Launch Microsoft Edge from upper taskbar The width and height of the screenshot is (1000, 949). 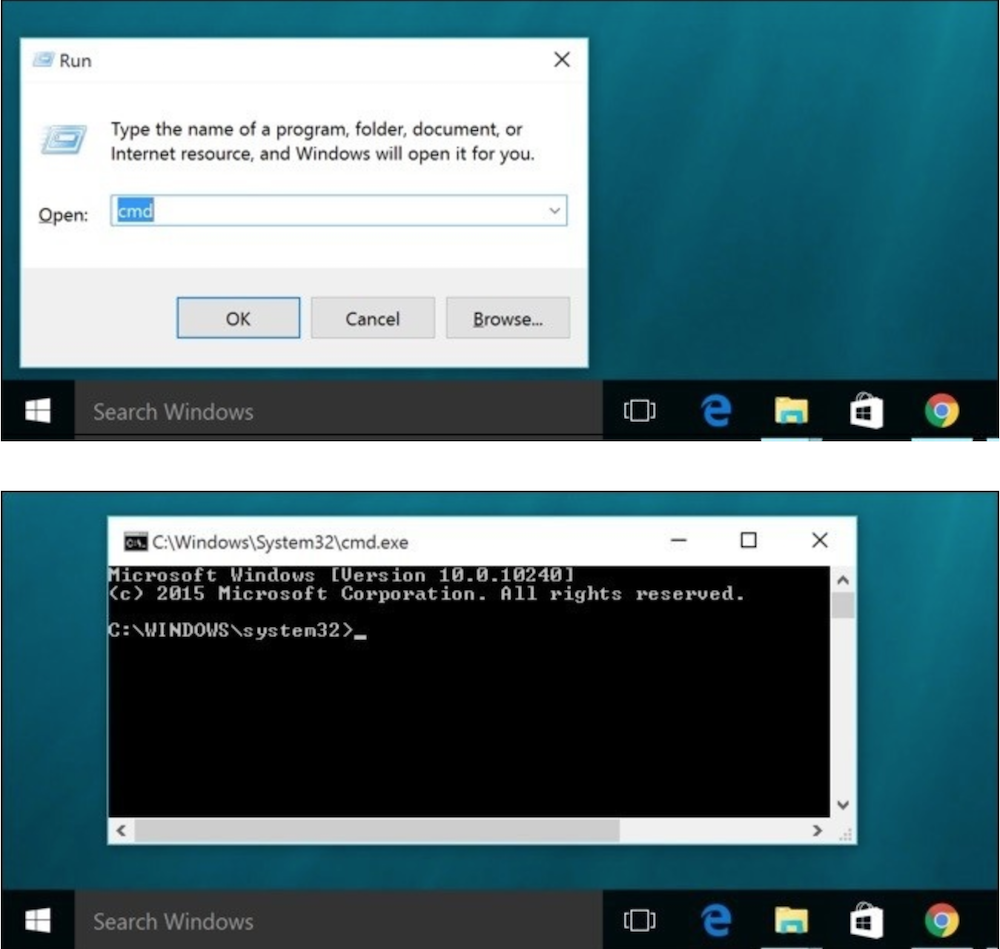pos(716,410)
